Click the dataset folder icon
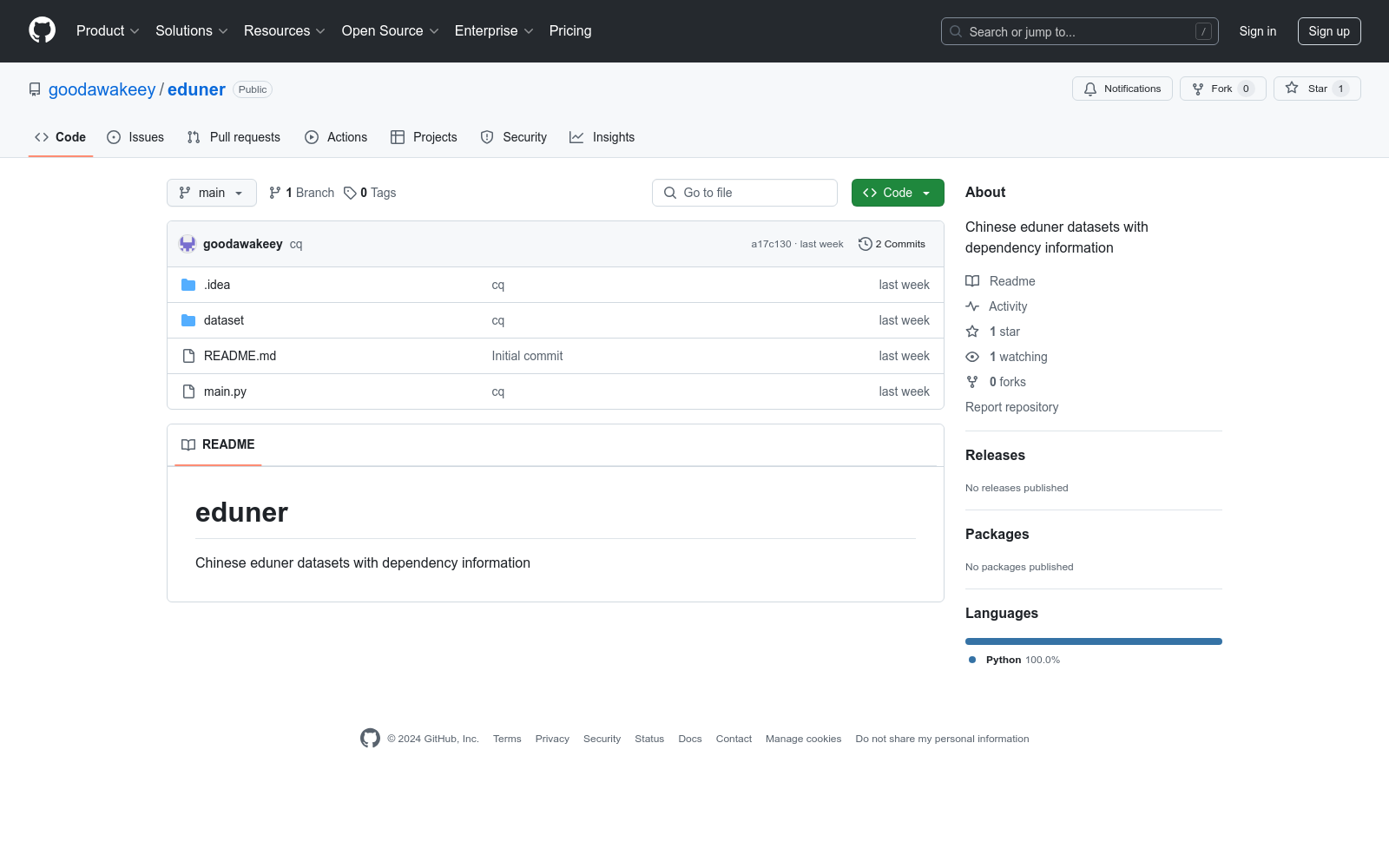Screen dimensions: 1389x868 click(188, 320)
